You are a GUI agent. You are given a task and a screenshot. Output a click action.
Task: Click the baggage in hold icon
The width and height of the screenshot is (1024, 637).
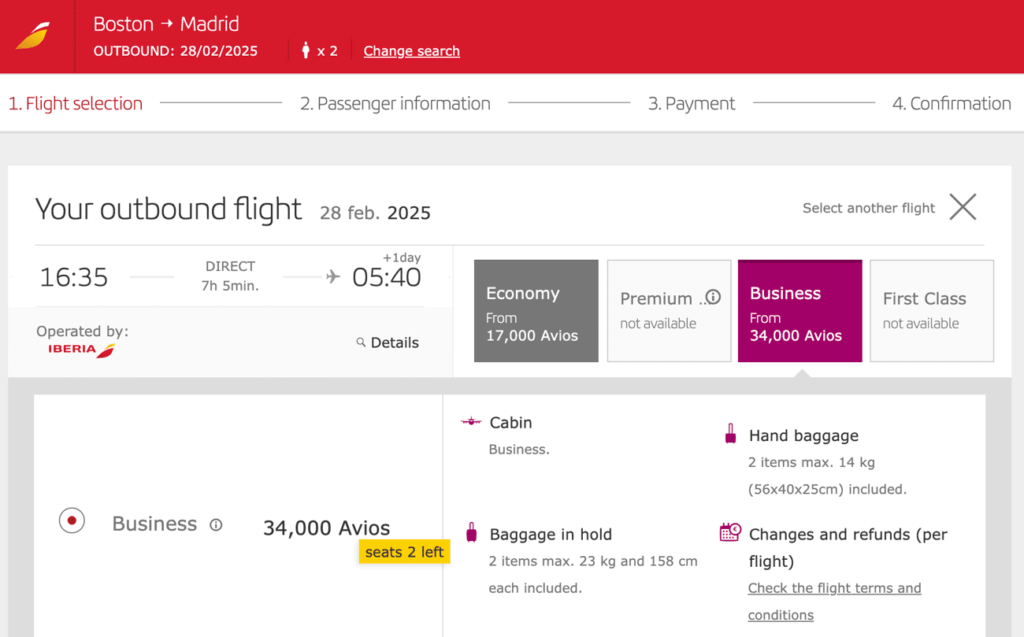click(469, 533)
